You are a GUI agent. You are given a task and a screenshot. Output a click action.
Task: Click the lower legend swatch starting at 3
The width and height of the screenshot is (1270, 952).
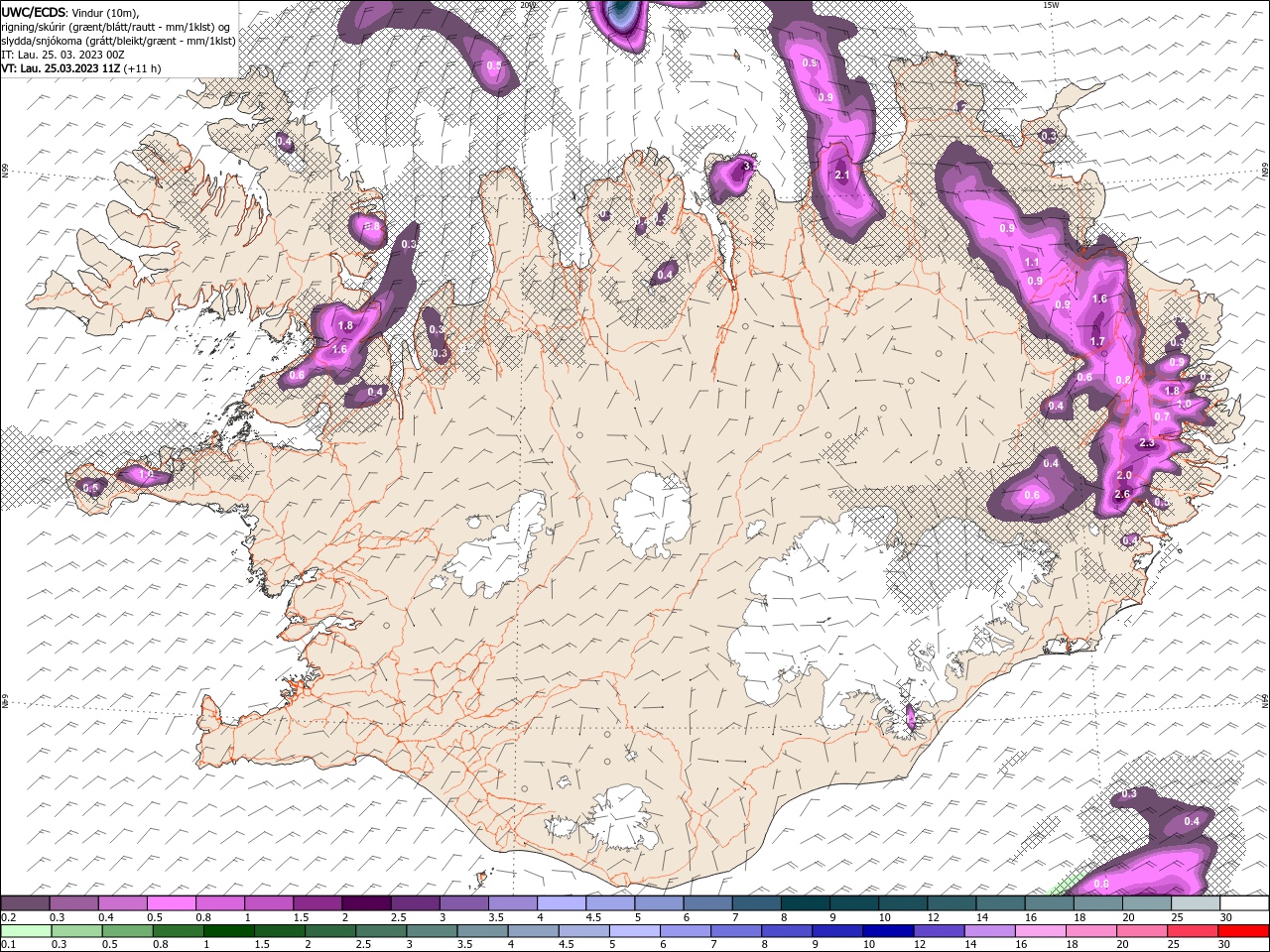click(x=433, y=931)
